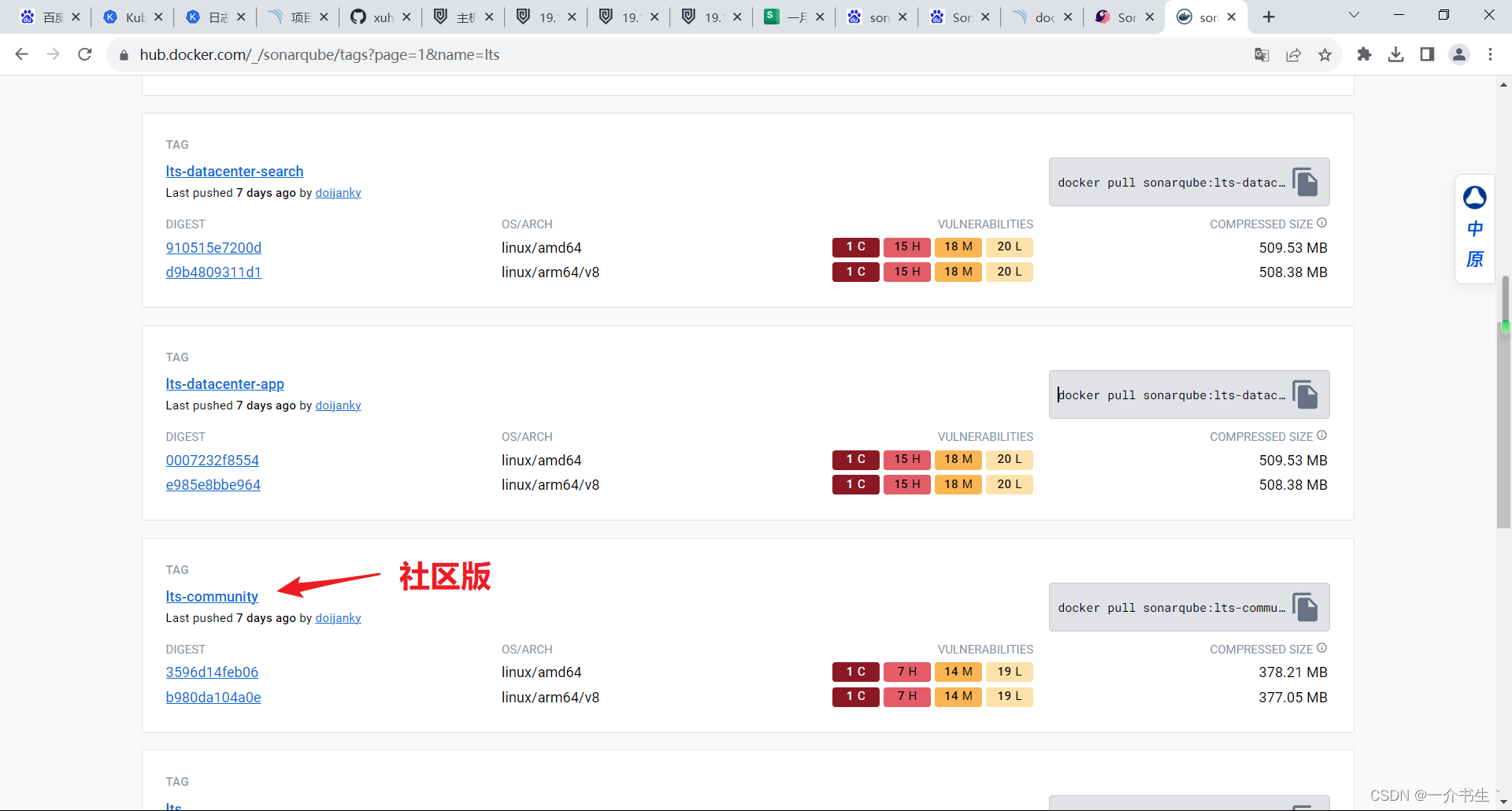Click the 20 L badge for d9b4809311d1

point(1010,271)
